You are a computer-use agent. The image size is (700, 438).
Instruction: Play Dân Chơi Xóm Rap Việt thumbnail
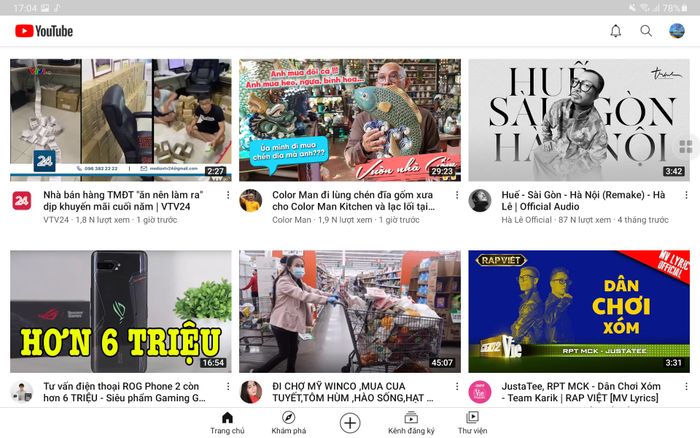point(579,312)
